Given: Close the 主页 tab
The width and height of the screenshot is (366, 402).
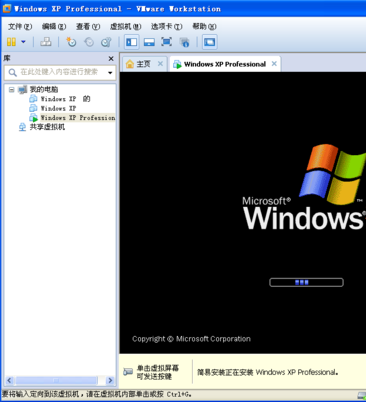Looking at the screenshot, I should pos(160,64).
